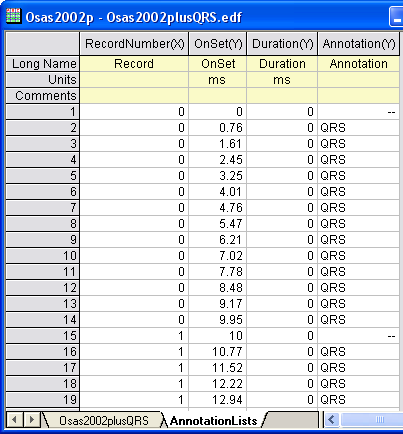
Task: Switch to the Osas2002plusQRS sheet tab
Action: [x=104, y=421]
